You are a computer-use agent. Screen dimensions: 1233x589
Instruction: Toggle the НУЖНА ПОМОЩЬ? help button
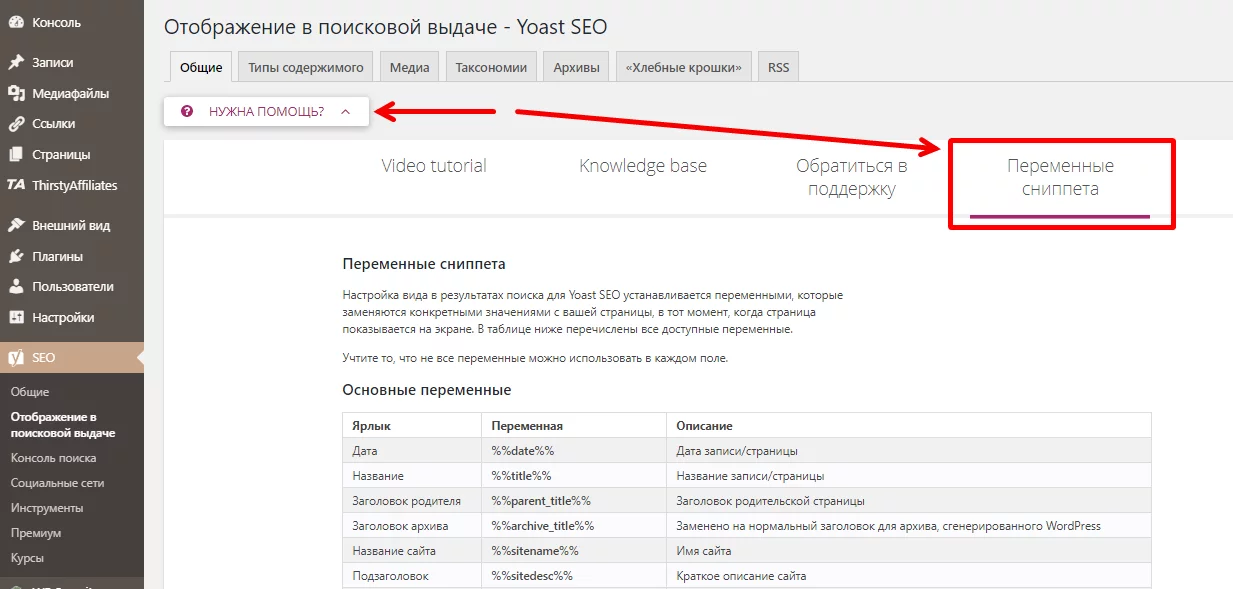pyautogui.click(x=267, y=111)
